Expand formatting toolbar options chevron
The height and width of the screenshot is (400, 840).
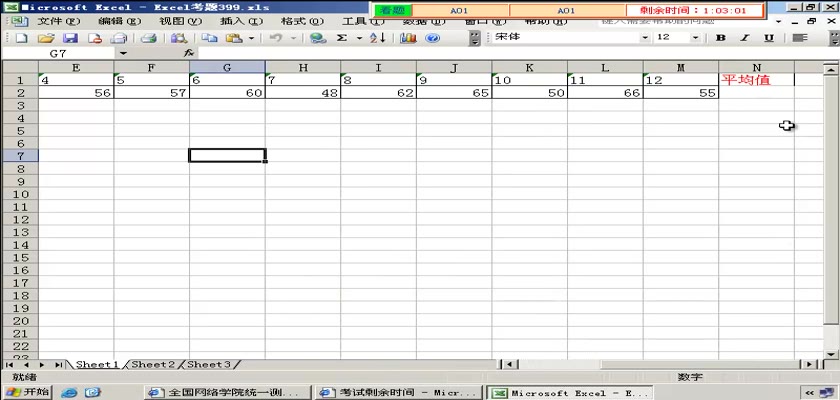click(x=834, y=38)
